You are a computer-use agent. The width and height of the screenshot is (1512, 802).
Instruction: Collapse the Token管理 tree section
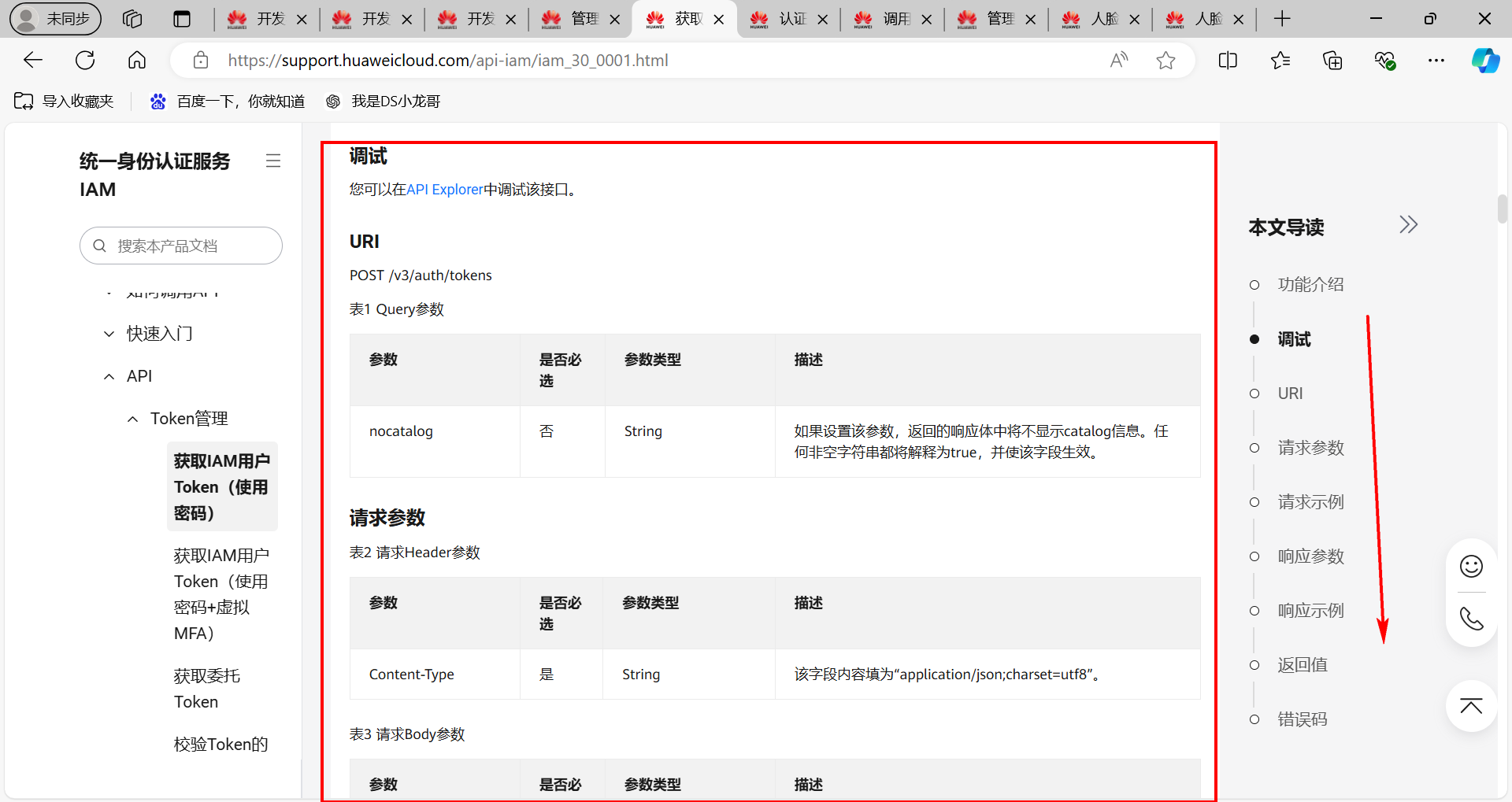coord(132,418)
